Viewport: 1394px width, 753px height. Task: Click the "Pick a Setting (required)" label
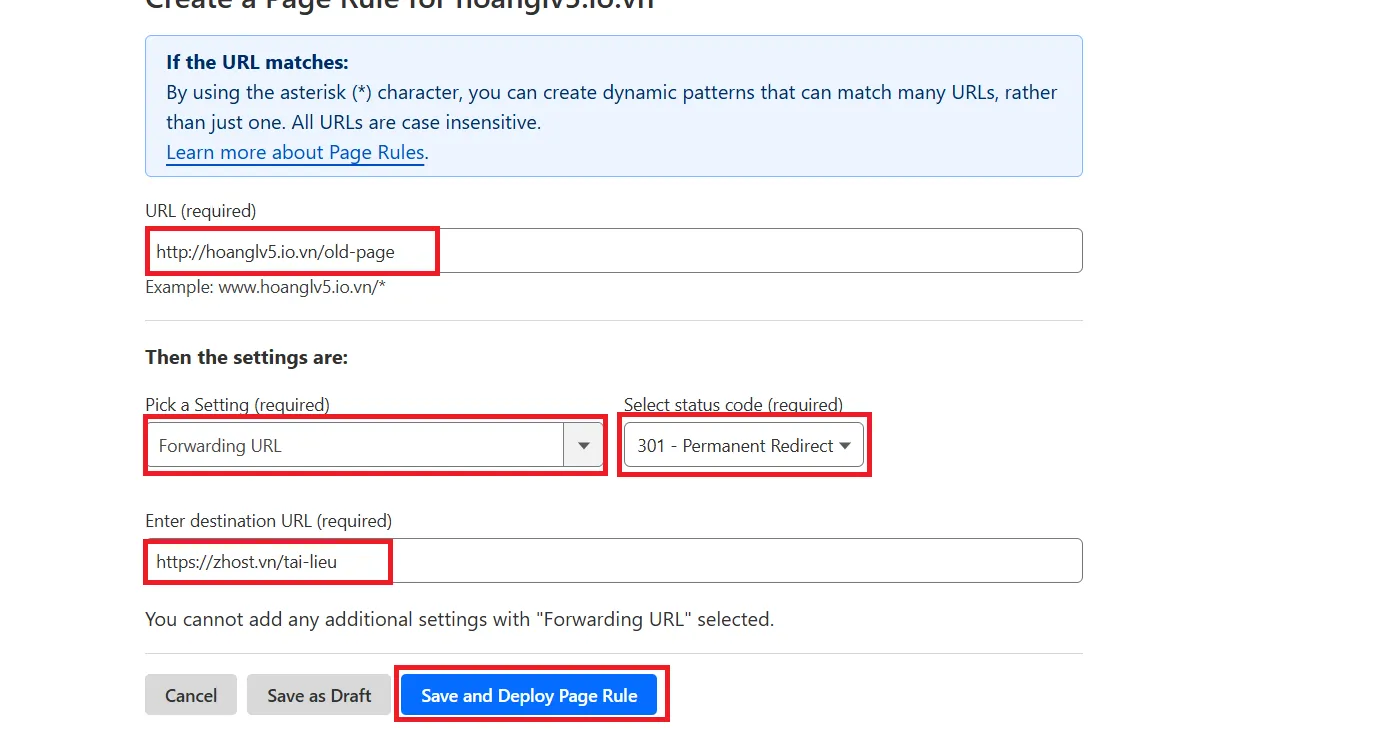pos(237,405)
